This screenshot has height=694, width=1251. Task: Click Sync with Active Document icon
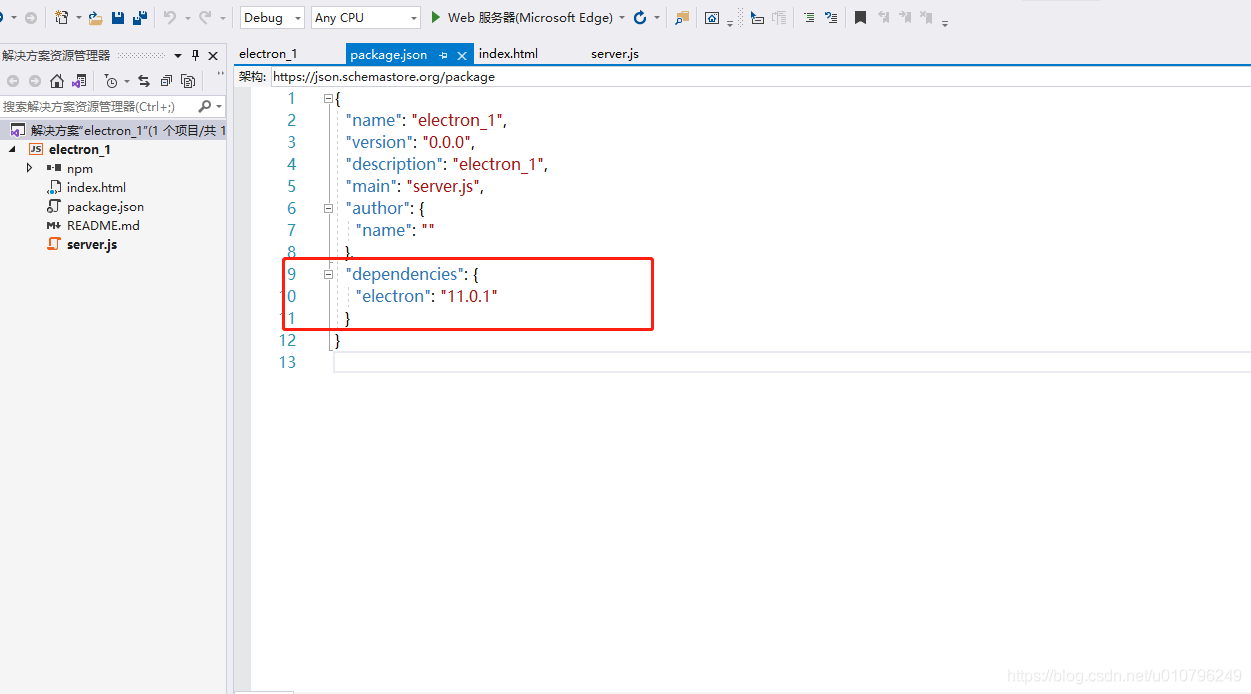pyautogui.click(x=144, y=81)
